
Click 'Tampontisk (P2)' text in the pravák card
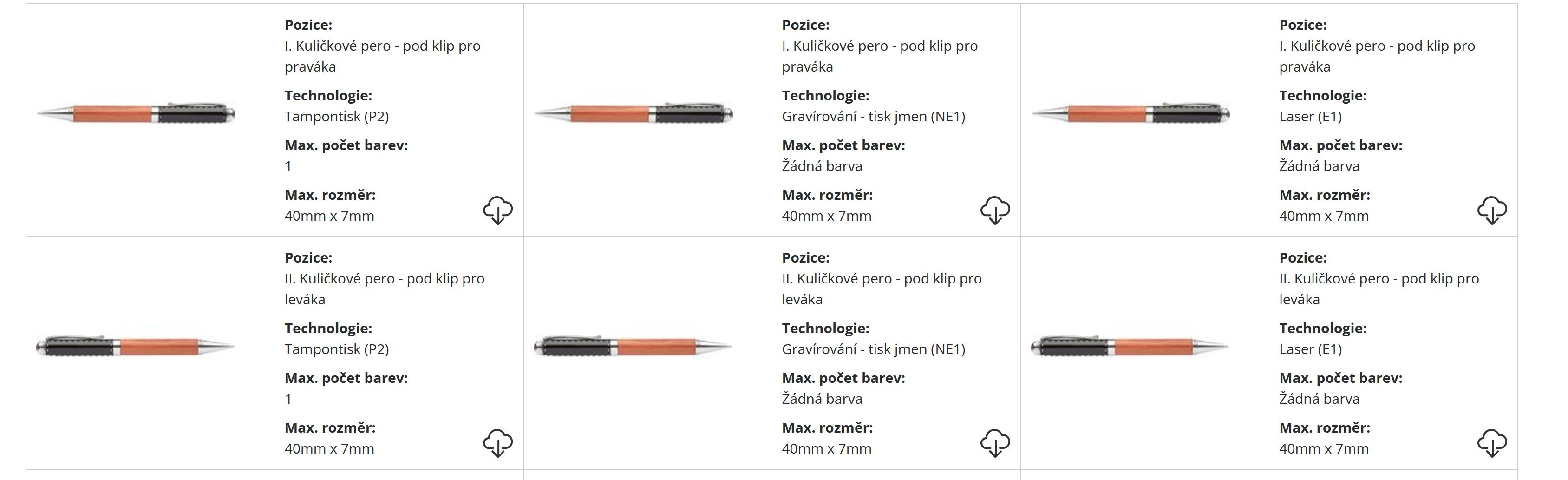(337, 116)
